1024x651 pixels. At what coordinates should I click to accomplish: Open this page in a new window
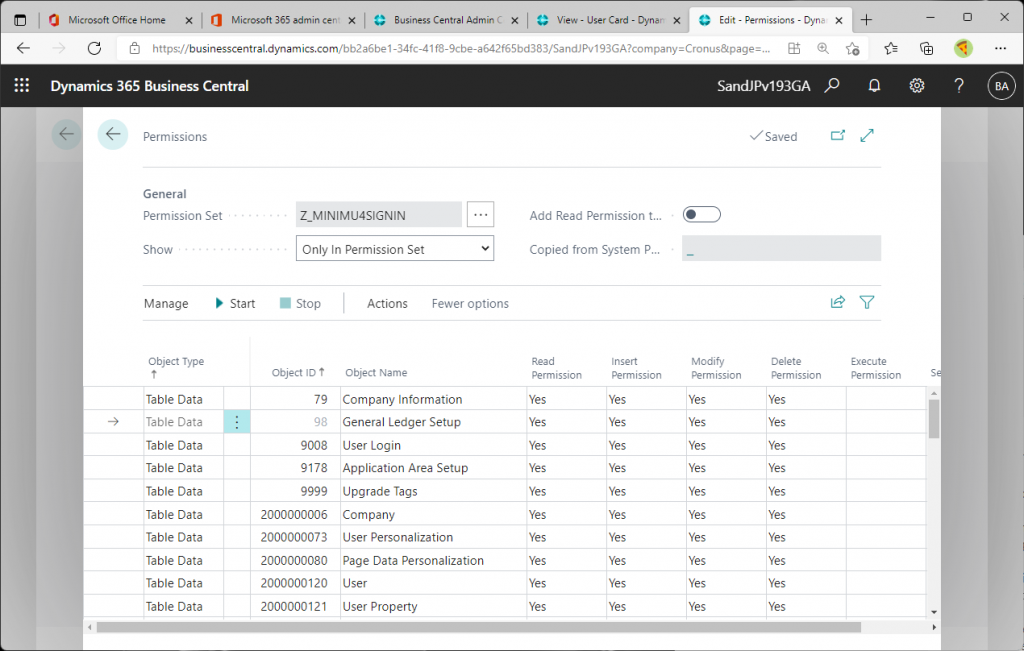pyautogui.click(x=837, y=136)
